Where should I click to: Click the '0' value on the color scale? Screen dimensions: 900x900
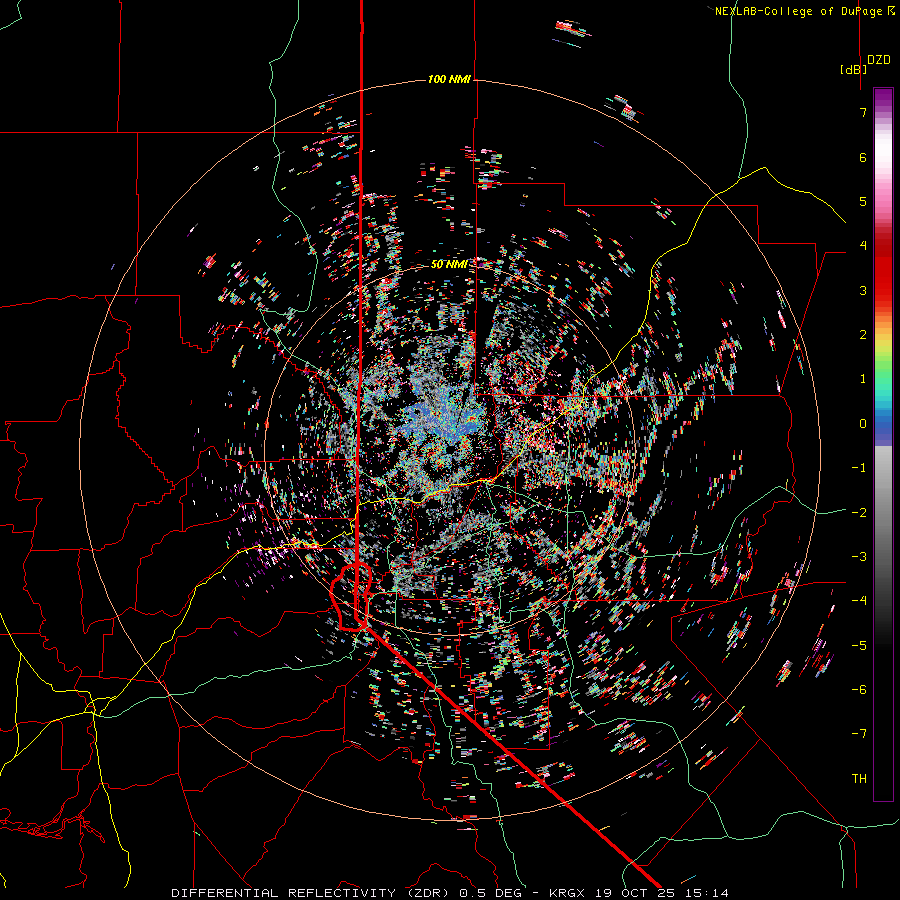pos(863,424)
